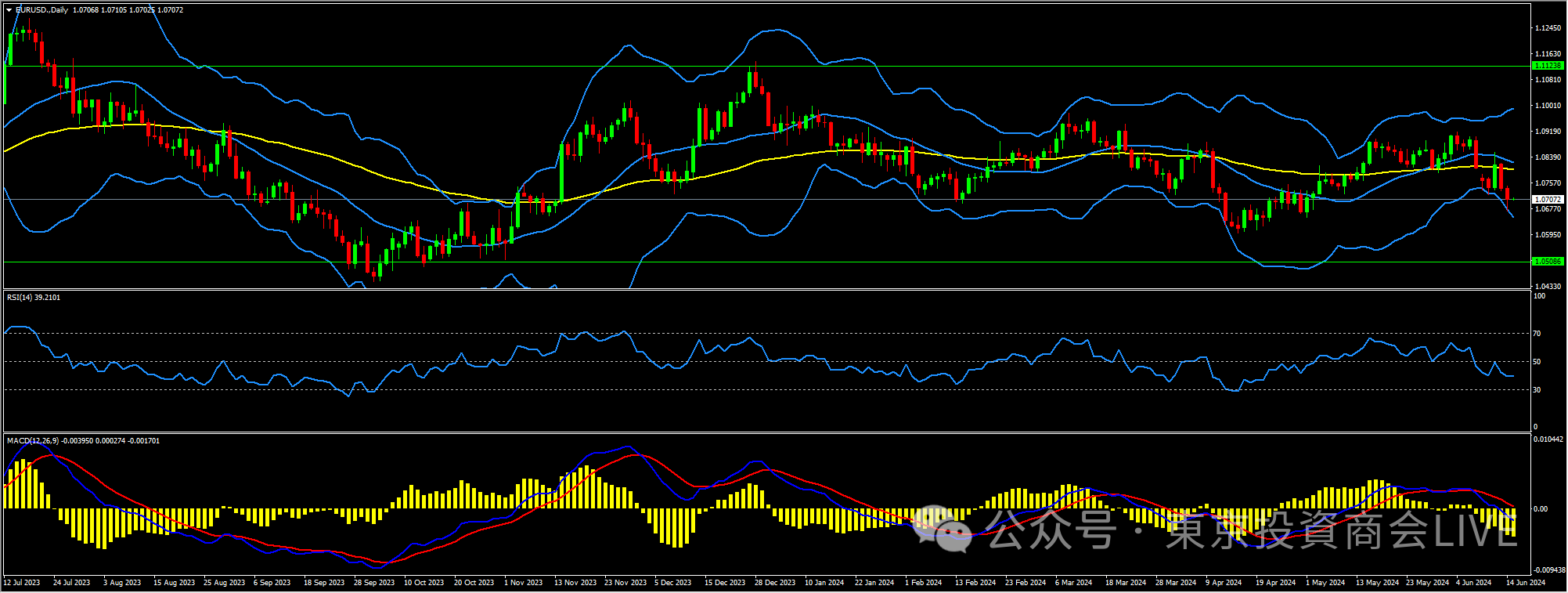The width and height of the screenshot is (1568, 593).
Task: Click the 25 Aug 2023 date label
Action: 224,583
